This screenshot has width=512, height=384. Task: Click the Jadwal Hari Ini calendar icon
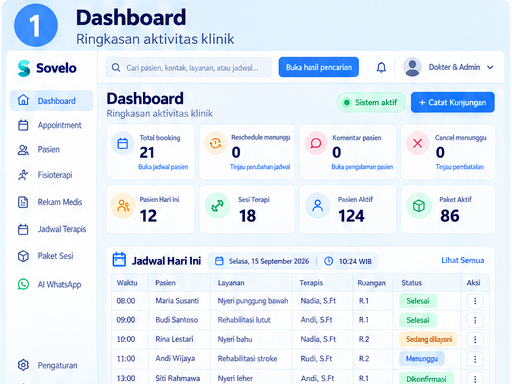coord(119,260)
